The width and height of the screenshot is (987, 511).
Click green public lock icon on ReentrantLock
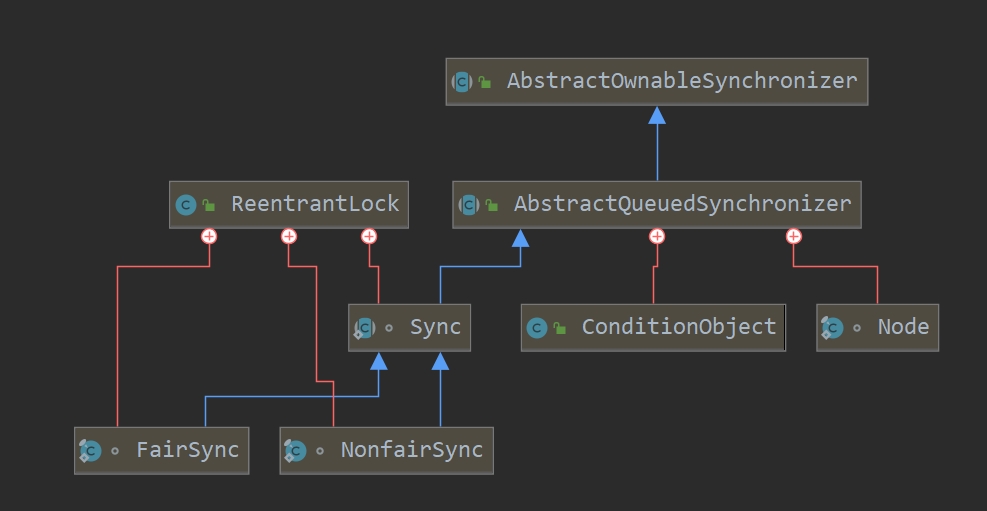pyautogui.click(x=209, y=206)
